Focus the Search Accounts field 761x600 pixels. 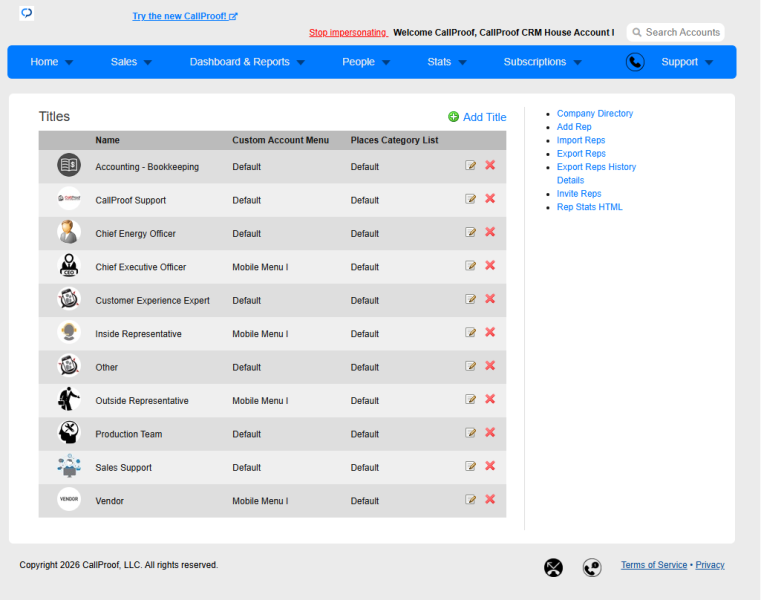[676, 32]
